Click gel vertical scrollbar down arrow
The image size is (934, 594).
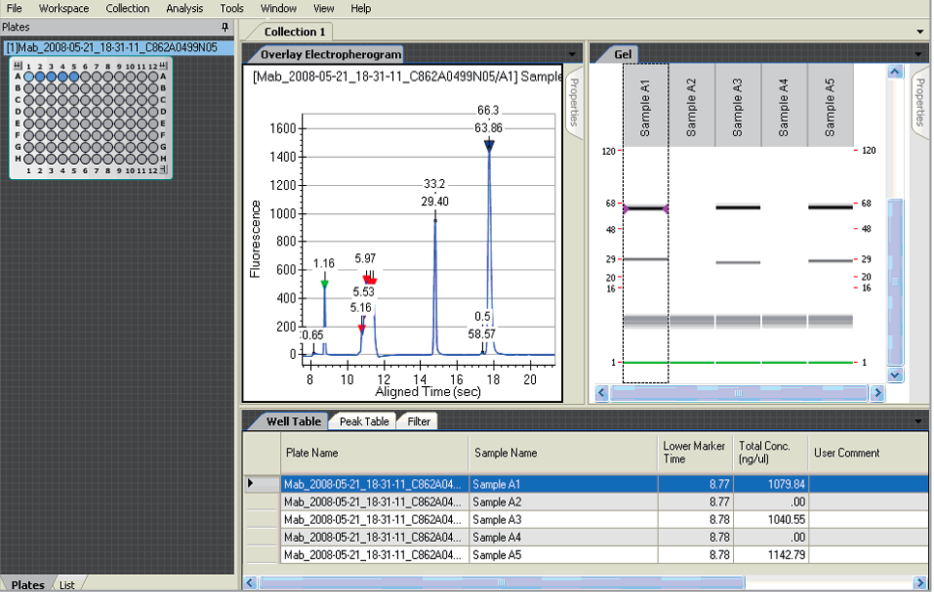pyautogui.click(x=895, y=375)
